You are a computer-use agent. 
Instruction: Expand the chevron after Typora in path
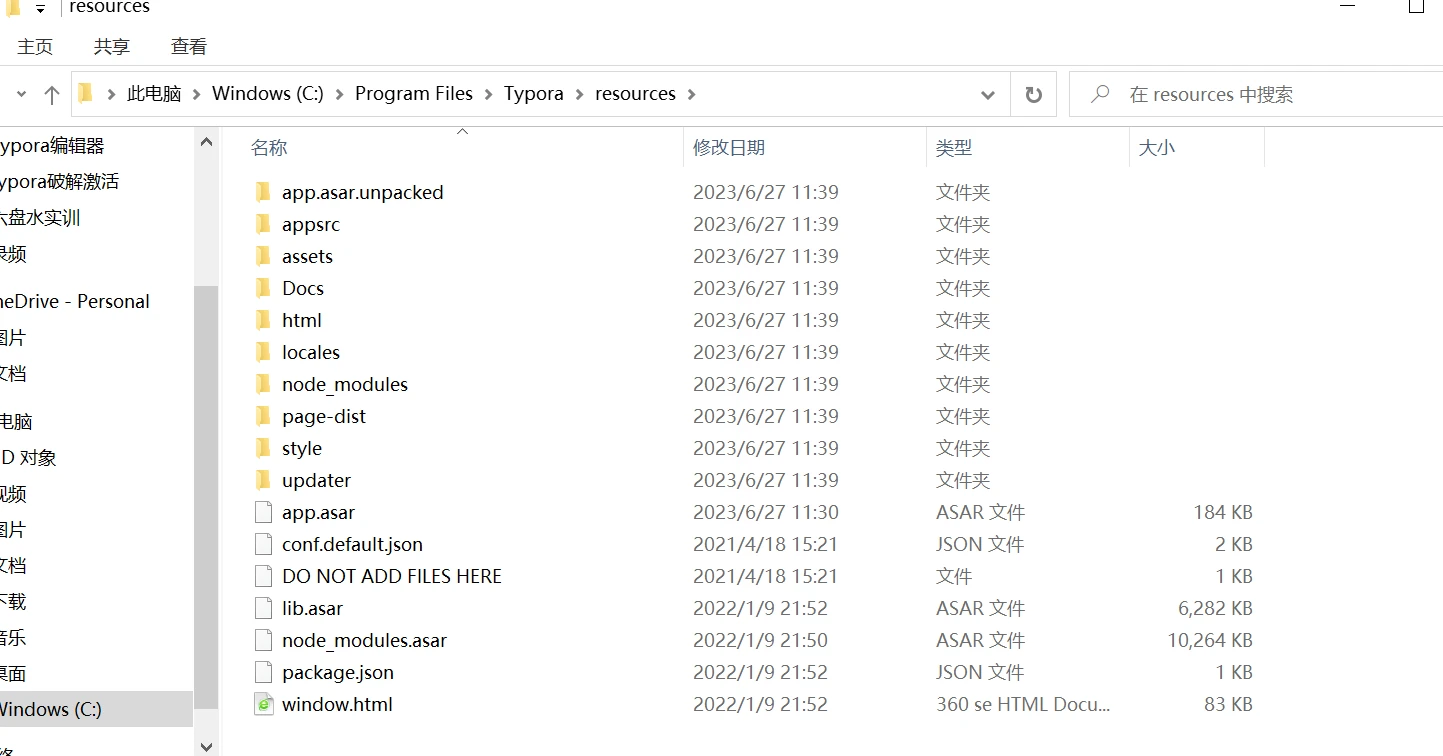[580, 94]
